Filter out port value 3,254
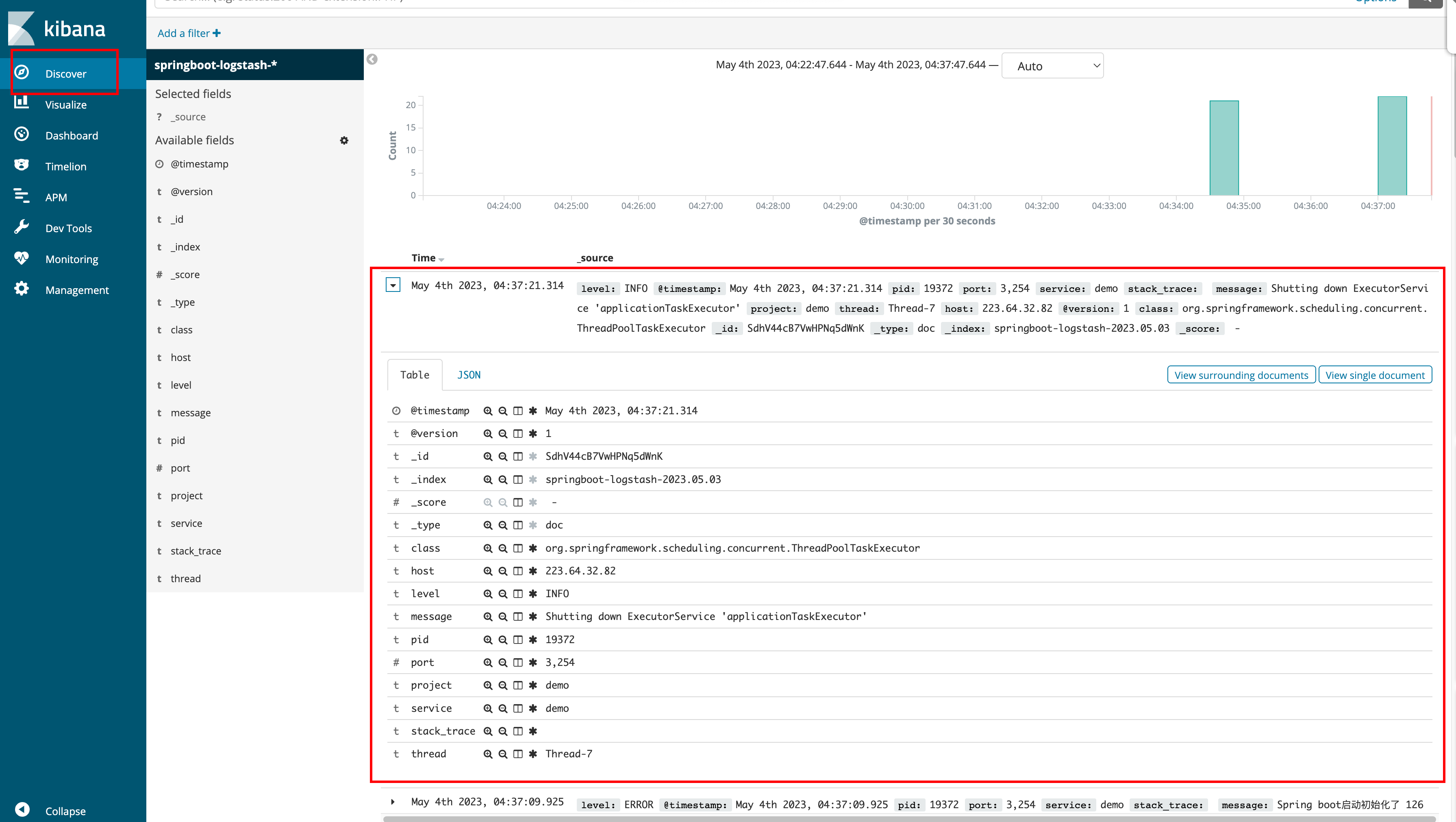Image resolution: width=1456 pixels, height=822 pixels. click(x=502, y=663)
